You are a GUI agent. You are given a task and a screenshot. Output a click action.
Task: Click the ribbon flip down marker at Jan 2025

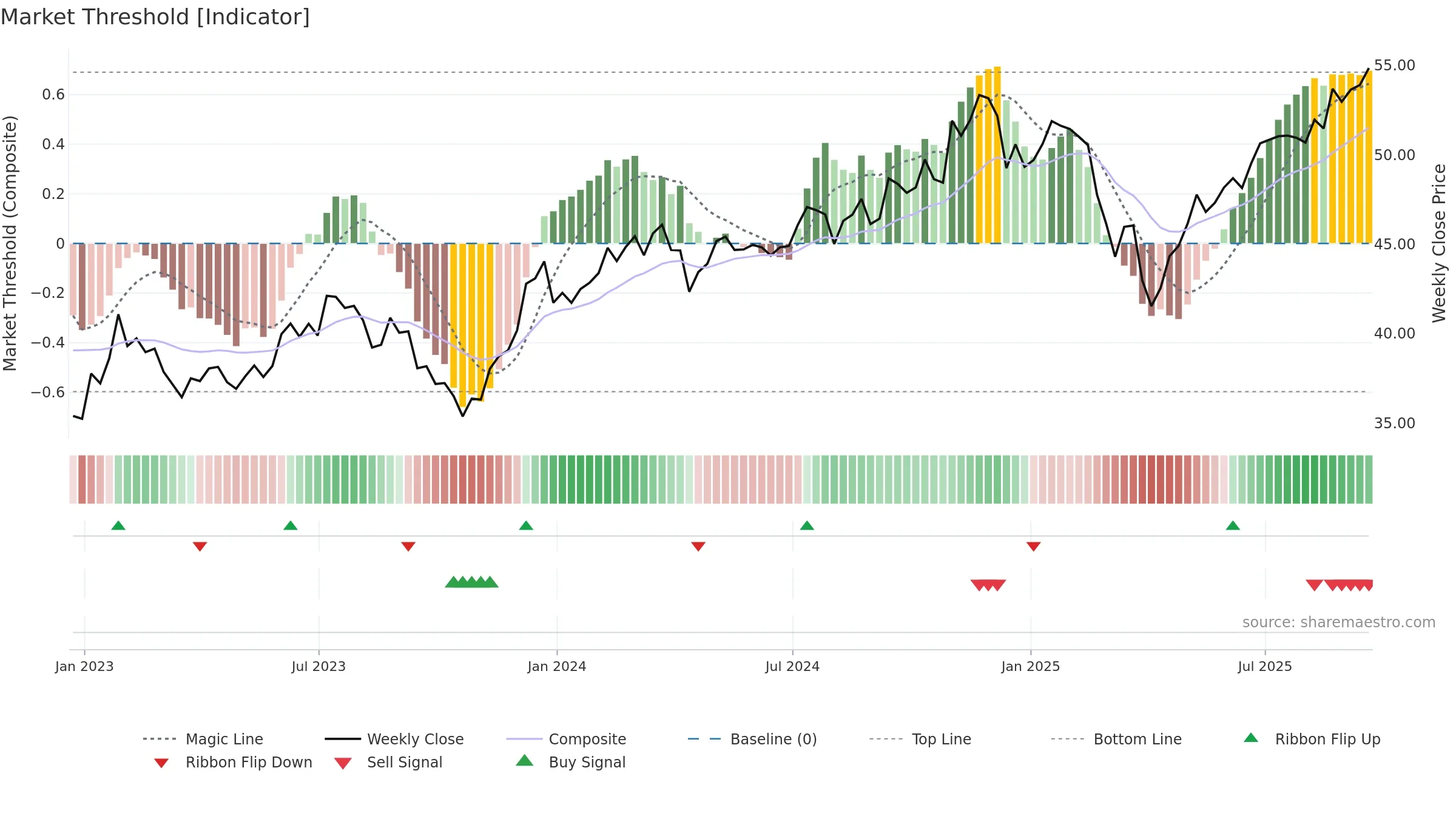pos(1034,547)
